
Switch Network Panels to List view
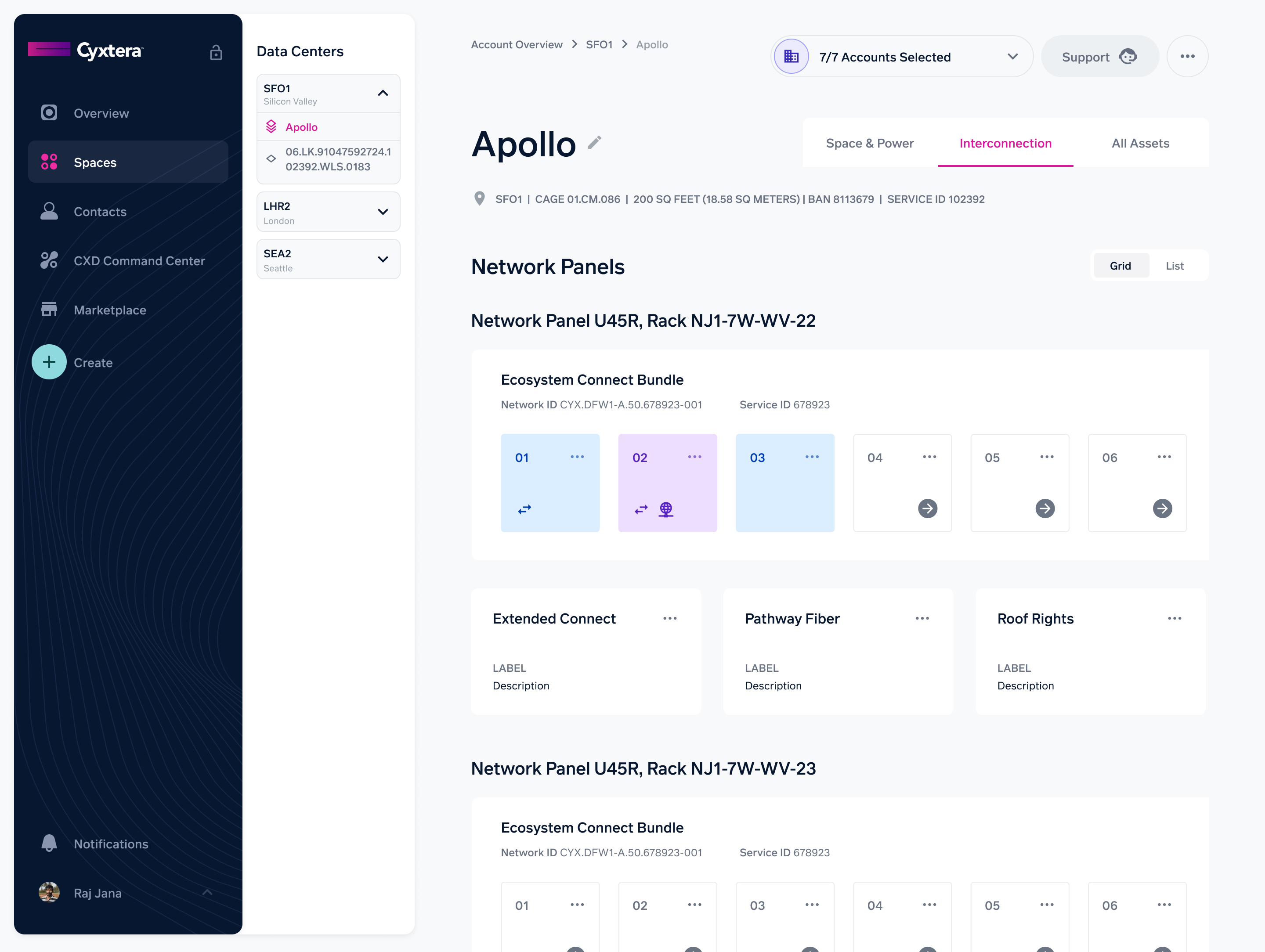pyautogui.click(x=1175, y=265)
